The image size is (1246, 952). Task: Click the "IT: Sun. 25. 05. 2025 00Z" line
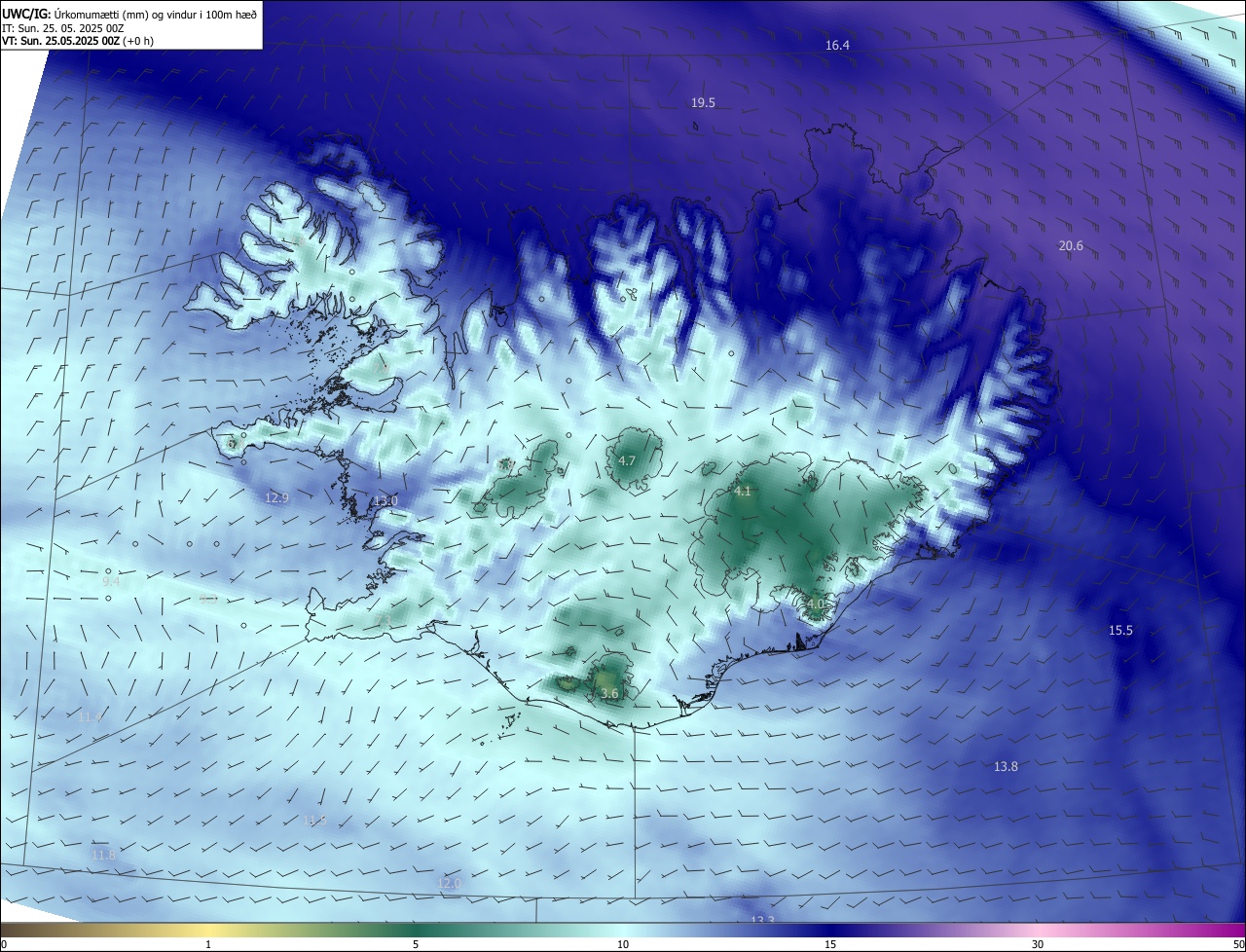click(x=61, y=28)
